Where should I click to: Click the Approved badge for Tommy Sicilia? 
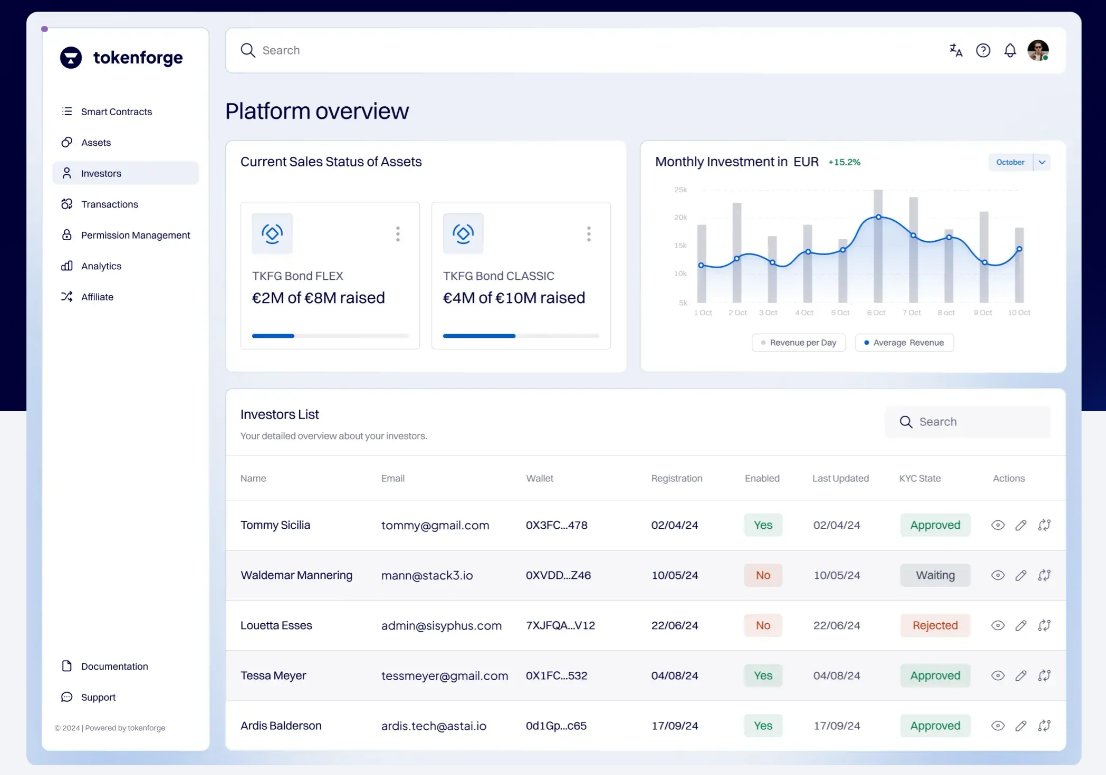(x=935, y=525)
